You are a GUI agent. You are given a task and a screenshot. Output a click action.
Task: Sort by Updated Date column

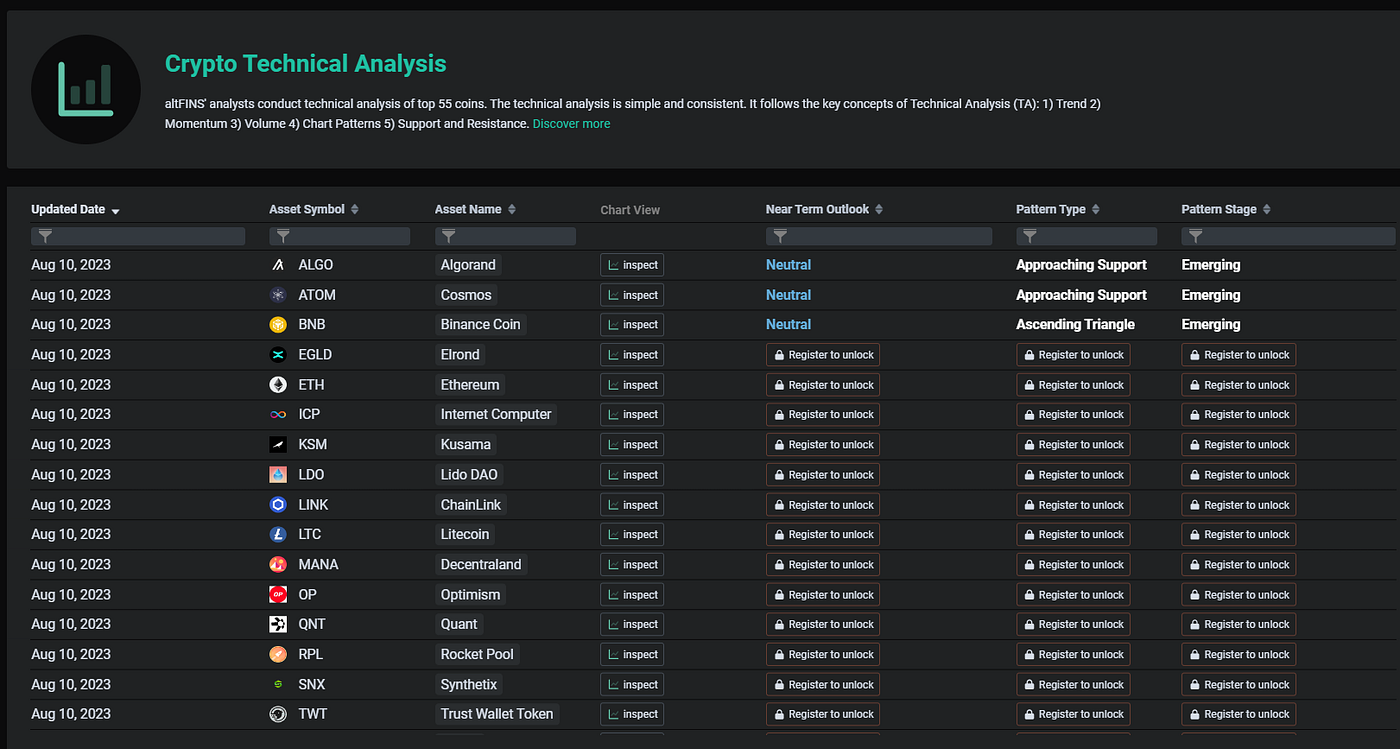75,210
